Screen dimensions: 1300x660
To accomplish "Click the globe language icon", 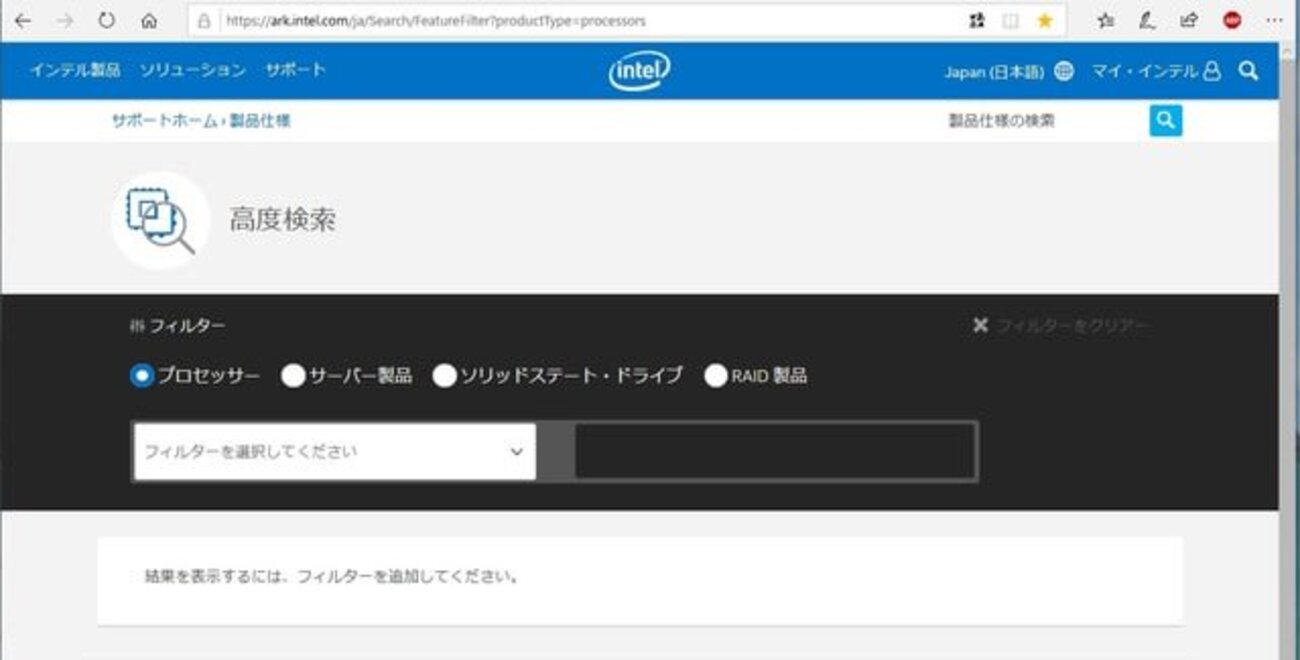I will [x=1064, y=71].
